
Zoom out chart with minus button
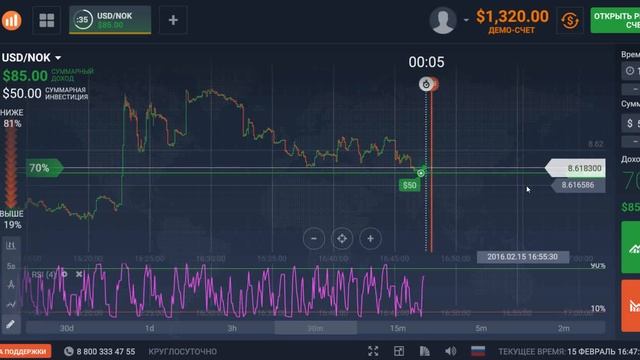pos(313,238)
